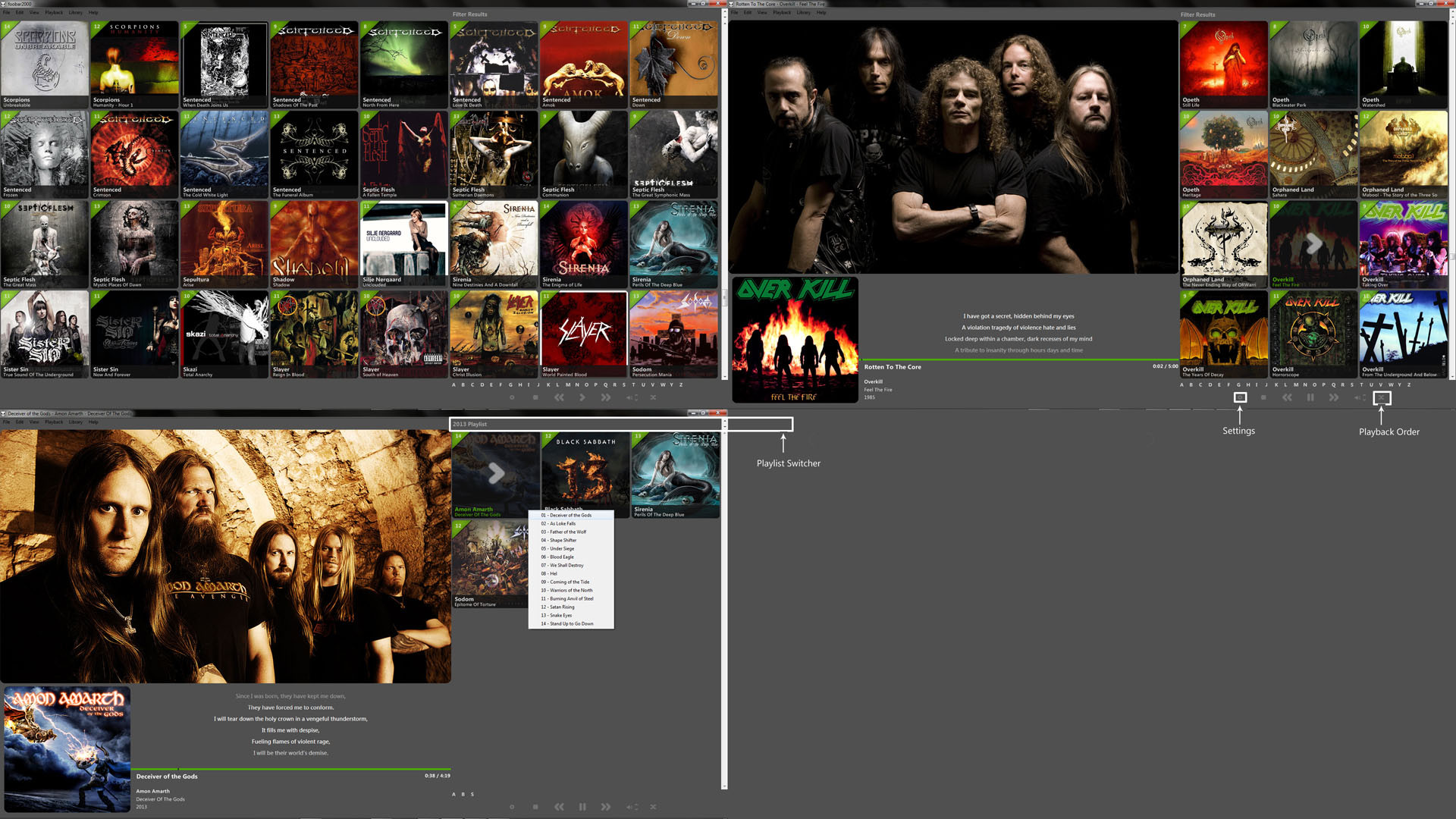Open Playback menu in top-left foobar2000 window
The height and width of the screenshot is (819, 1456).
click(x=54, y=13)
